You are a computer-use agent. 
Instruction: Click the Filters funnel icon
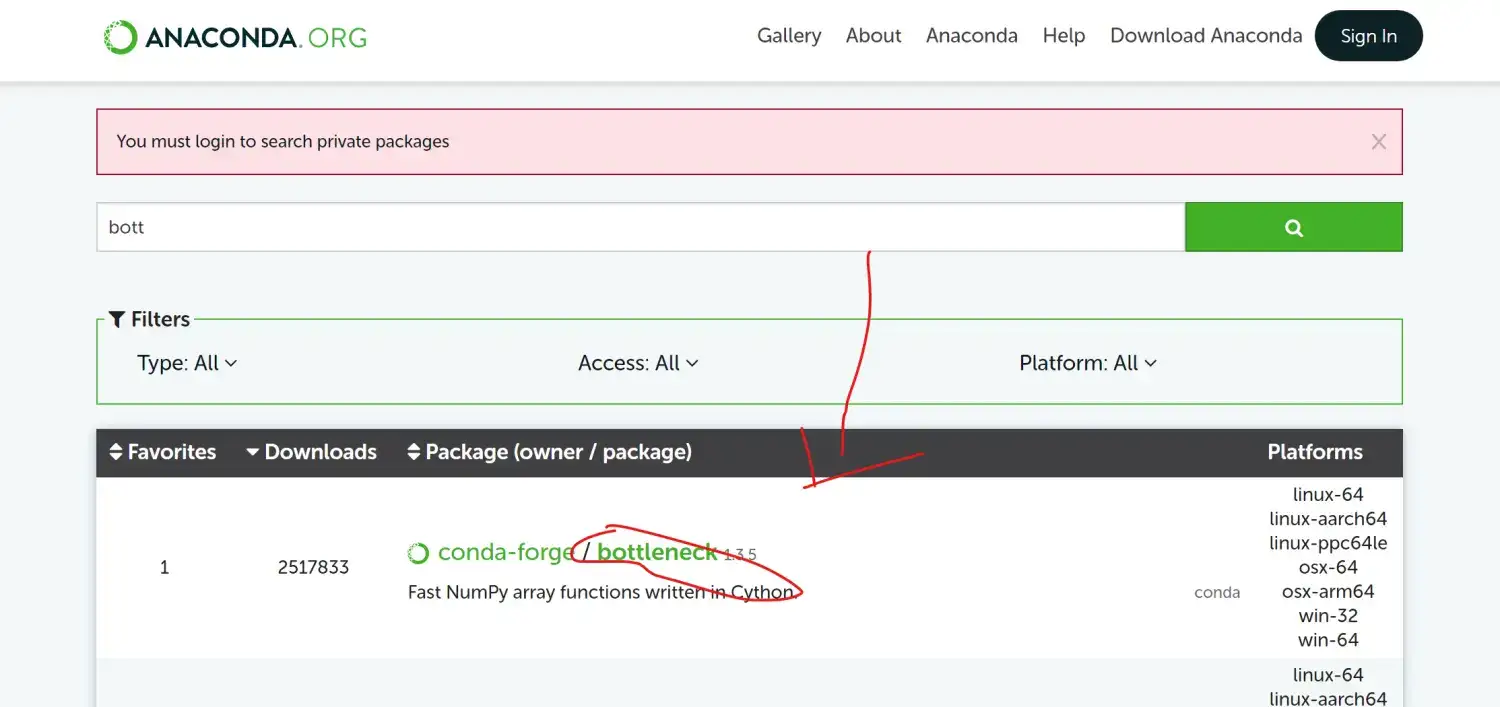117,319
